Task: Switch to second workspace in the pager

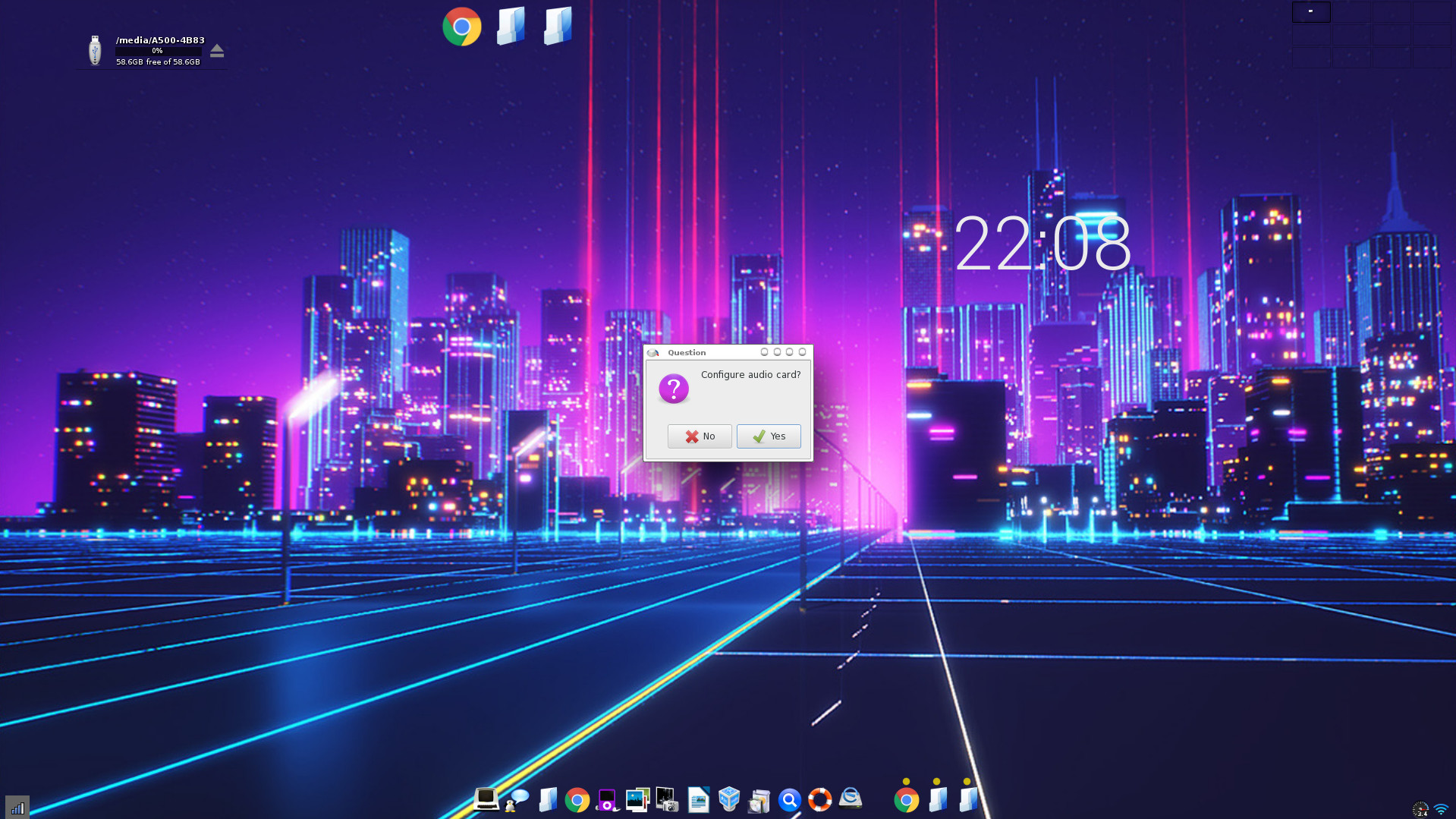Action: tap(1351, 12)
